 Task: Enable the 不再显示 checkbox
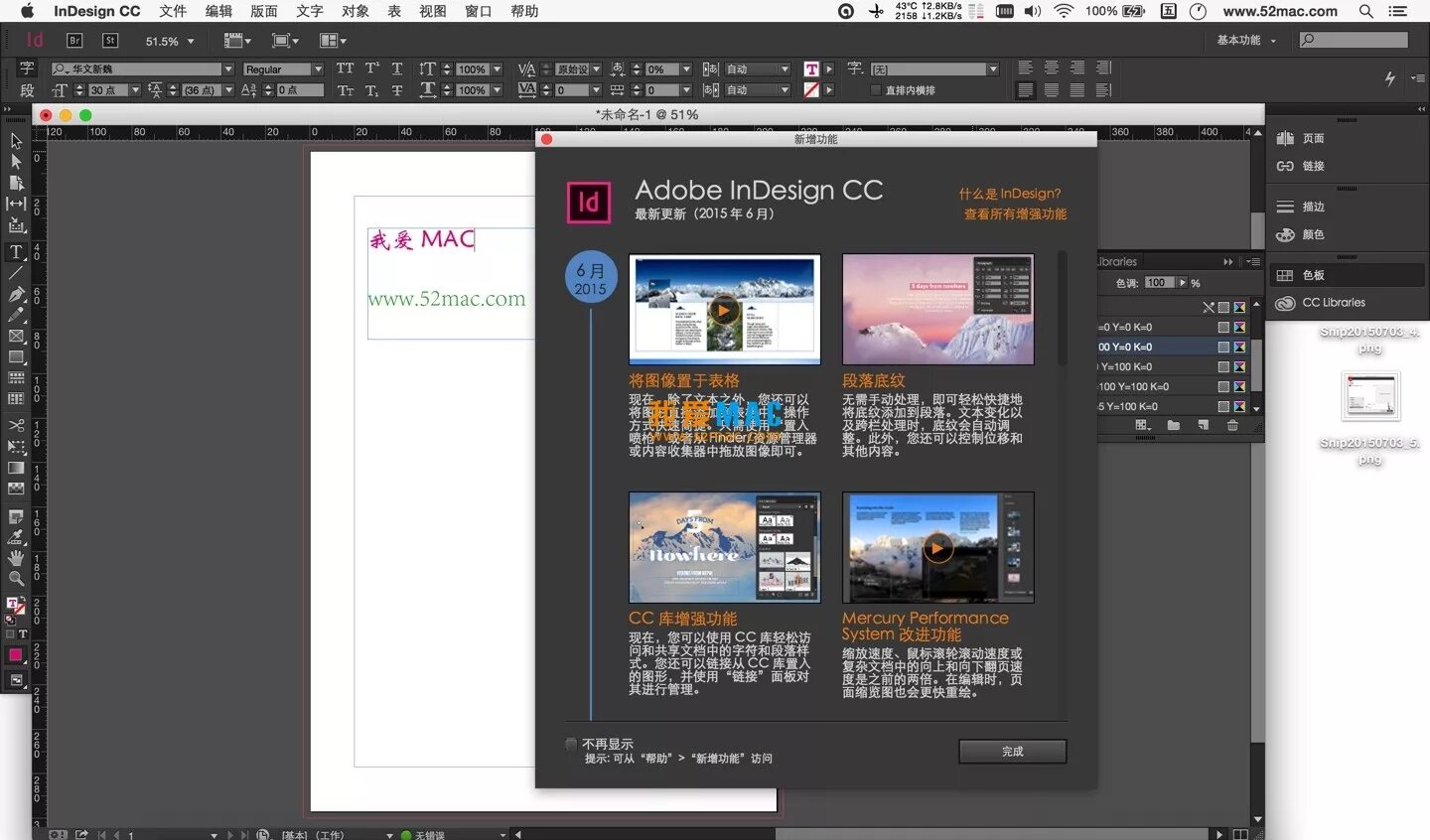point(571,743)
